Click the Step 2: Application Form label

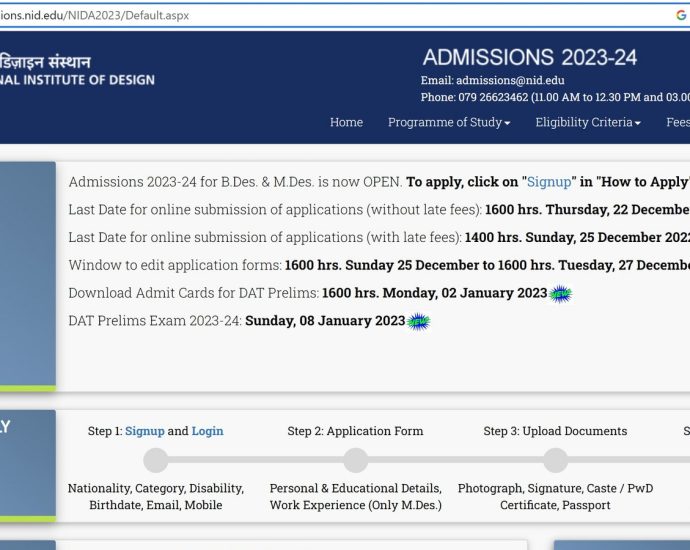pyautogui.click(x=355, y=431)
